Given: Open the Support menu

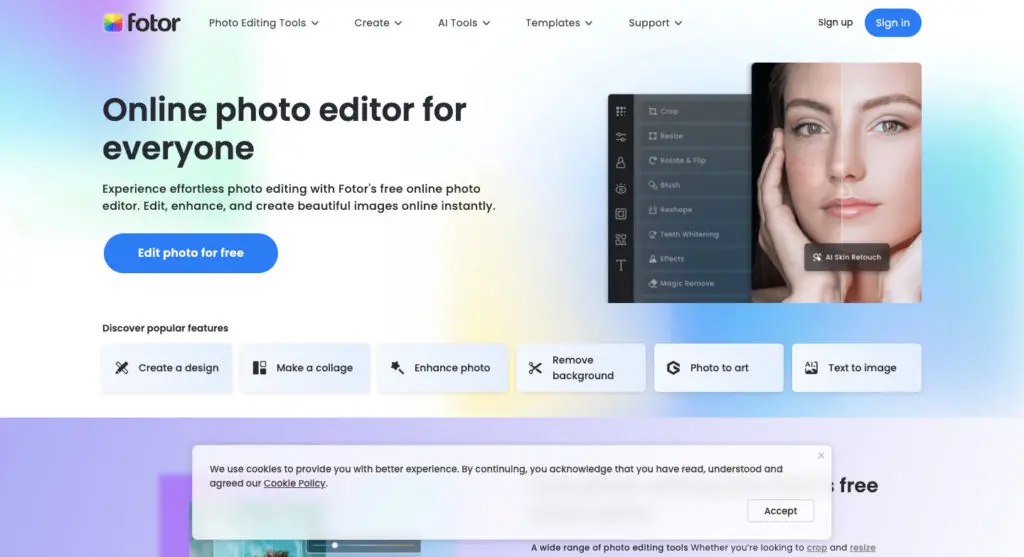Looking at the screenshot, I should coord(655,23).
